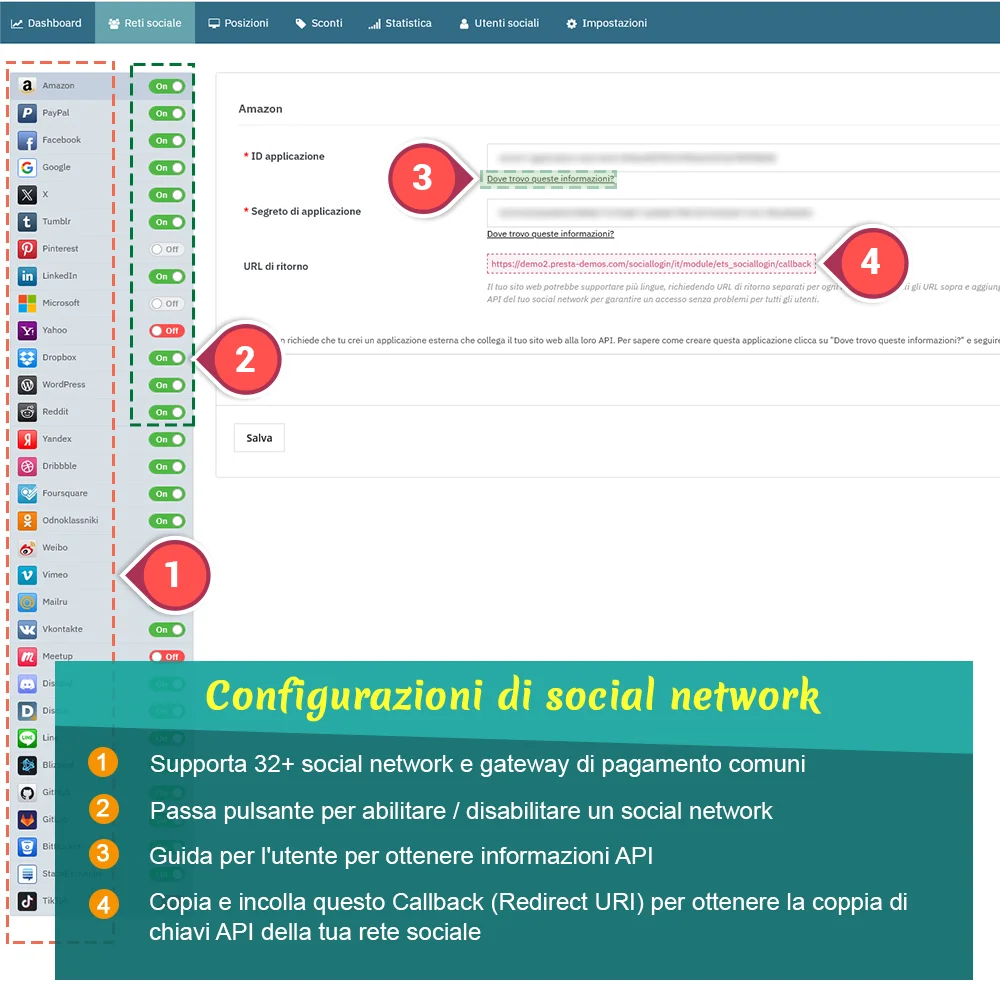The image size is (1000, 1000).
Task: Turn on the red Yahoo switch
Action: [x=167, y=330]
